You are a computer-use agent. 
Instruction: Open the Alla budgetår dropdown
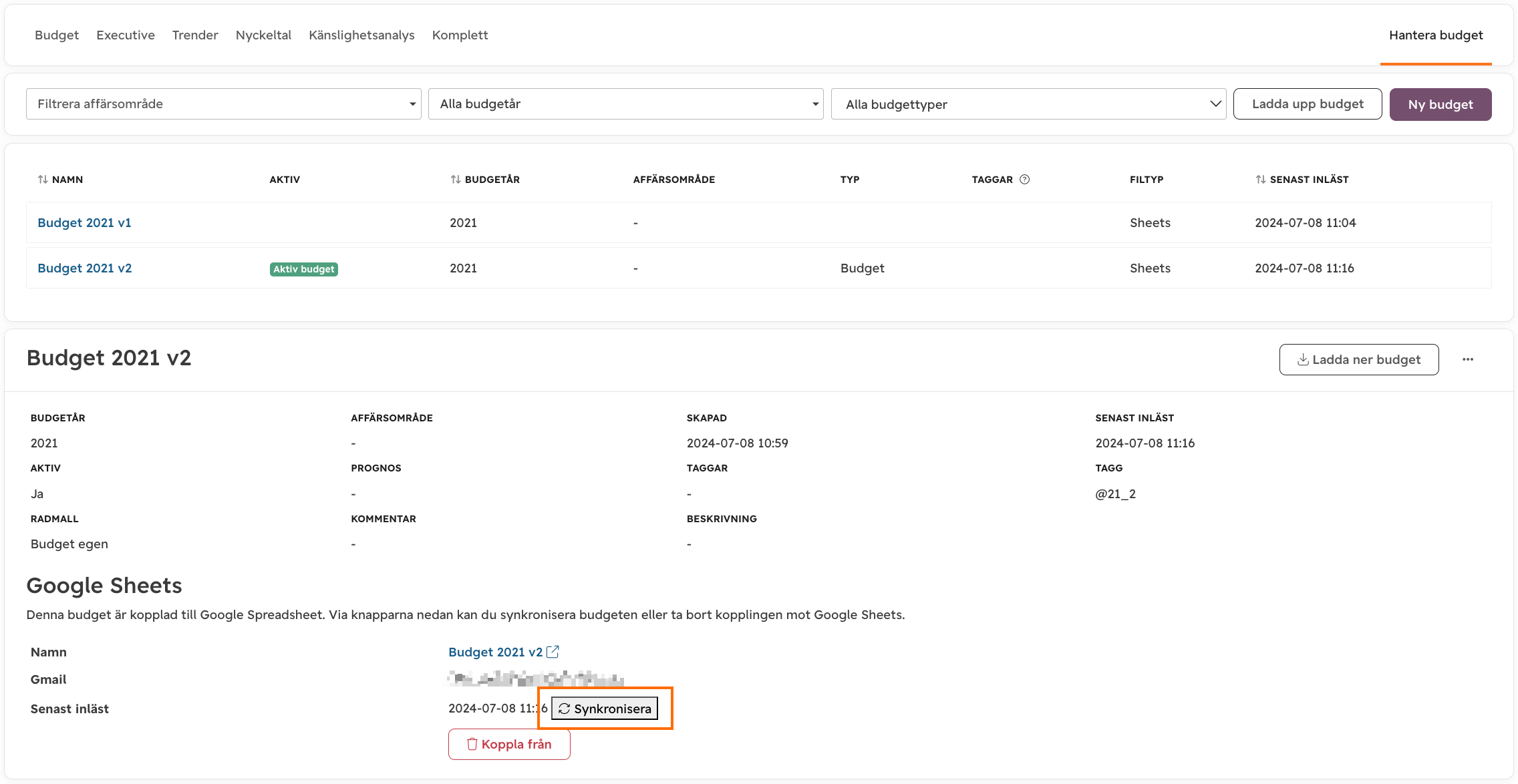click(x=626, y=104)
